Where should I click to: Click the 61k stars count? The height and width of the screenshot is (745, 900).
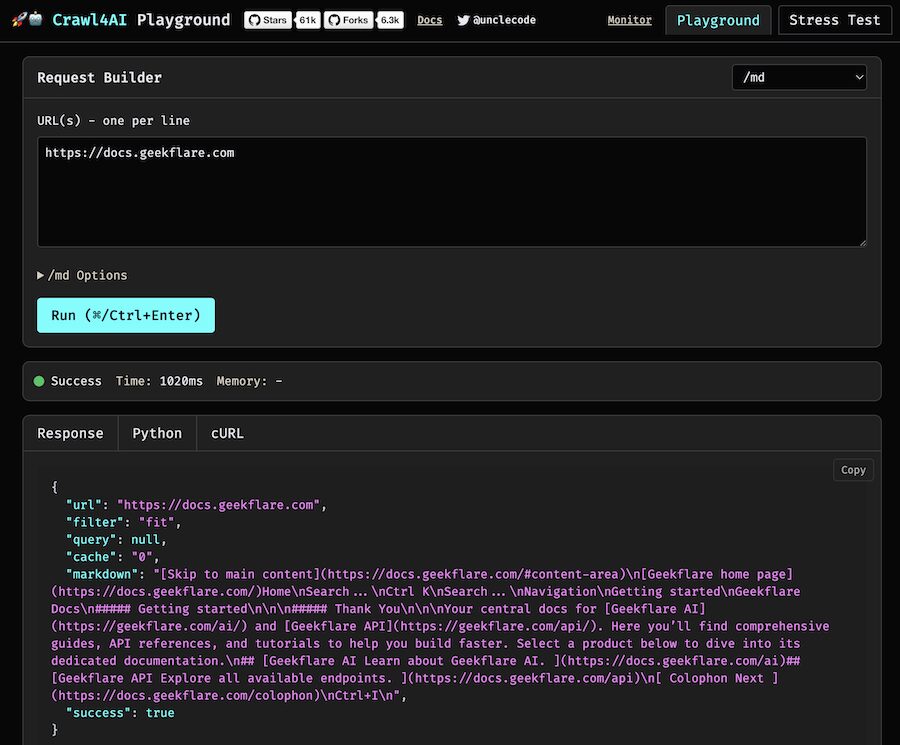[308, 20]
